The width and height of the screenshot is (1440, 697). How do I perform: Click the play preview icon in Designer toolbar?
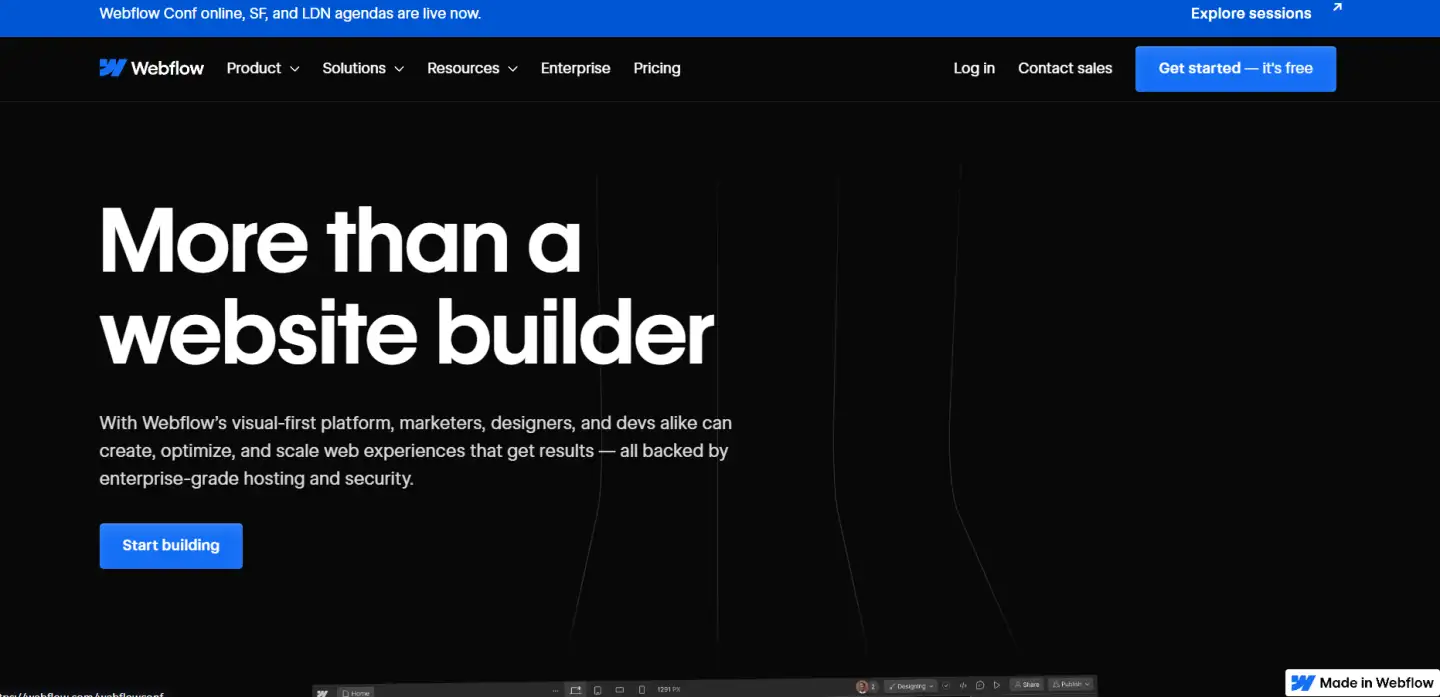[997, 686]
